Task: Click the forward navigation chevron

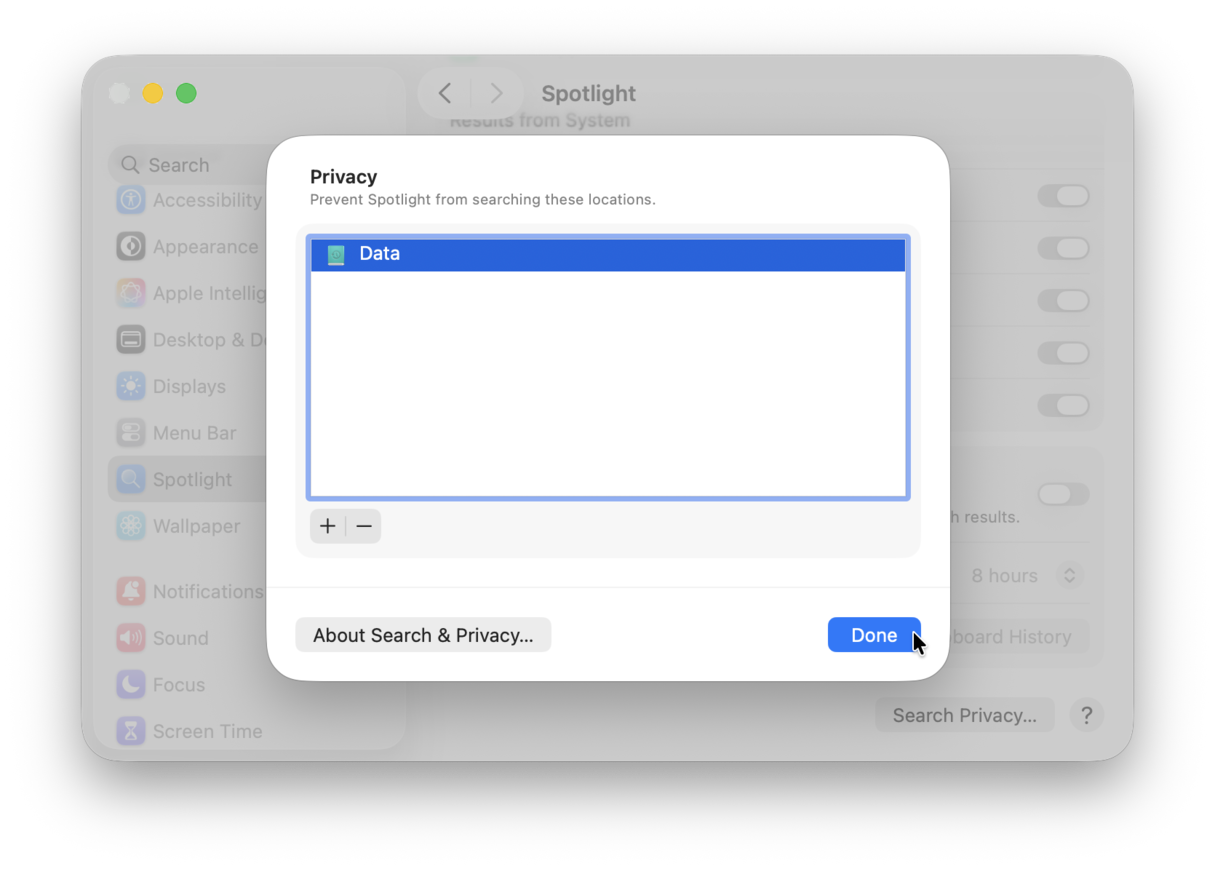Action: point(497,92)
